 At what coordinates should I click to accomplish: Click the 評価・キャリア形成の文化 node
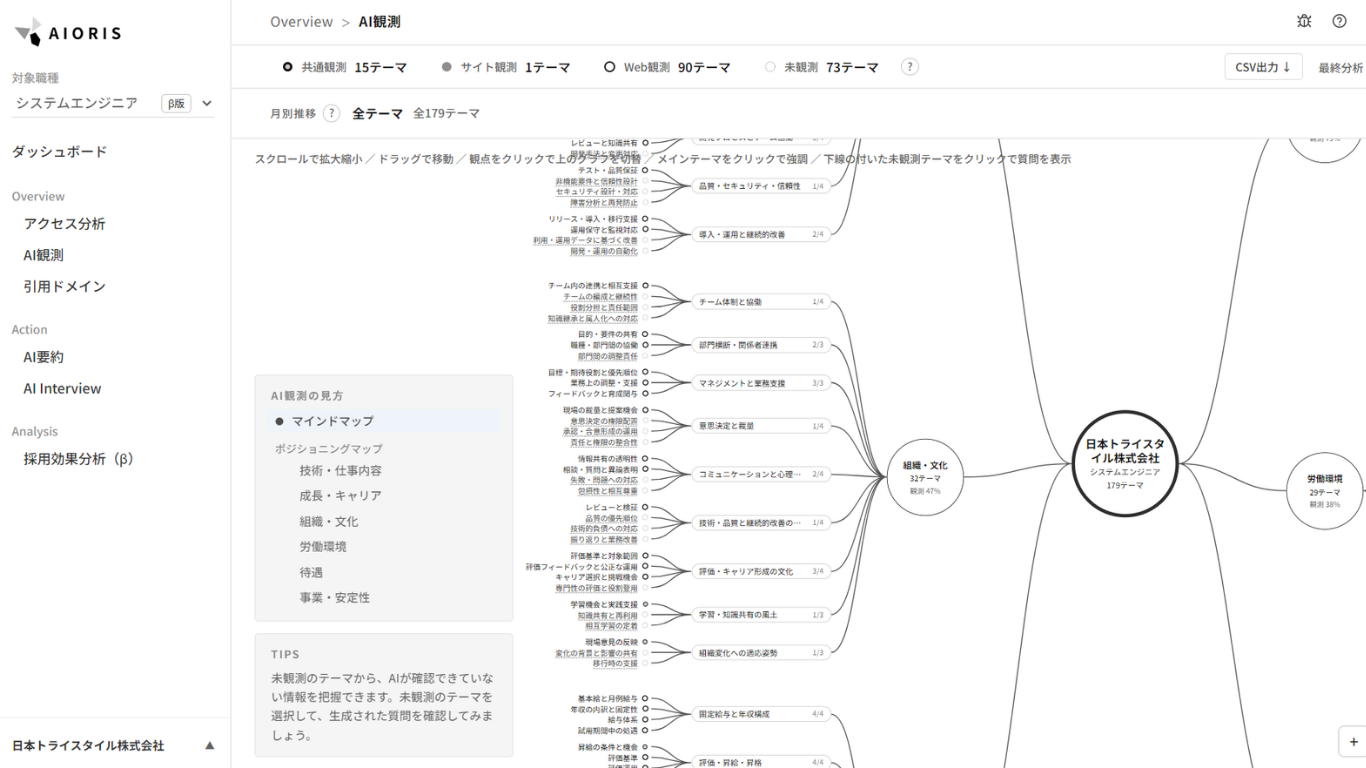point(761,571)
